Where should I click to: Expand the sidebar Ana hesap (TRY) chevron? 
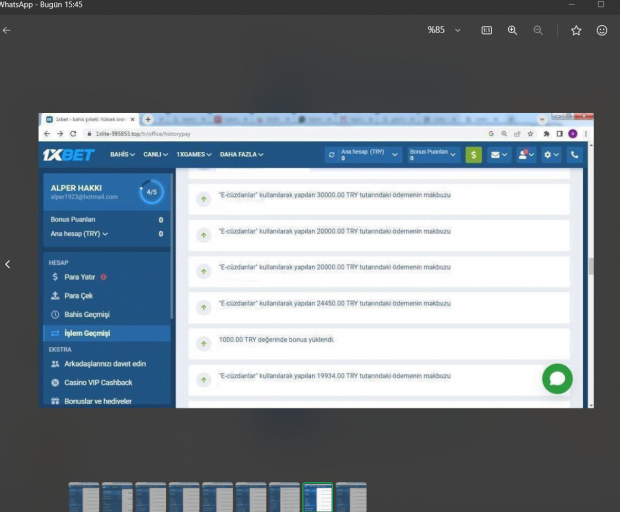105,234
